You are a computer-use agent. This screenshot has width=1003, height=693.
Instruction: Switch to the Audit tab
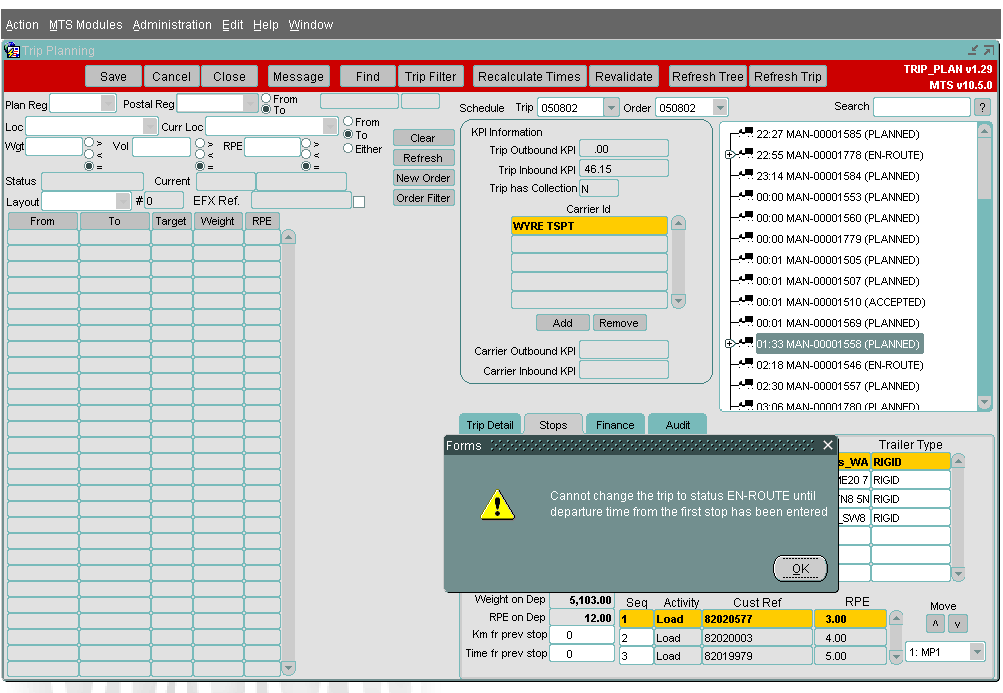[x=677, y=424]
